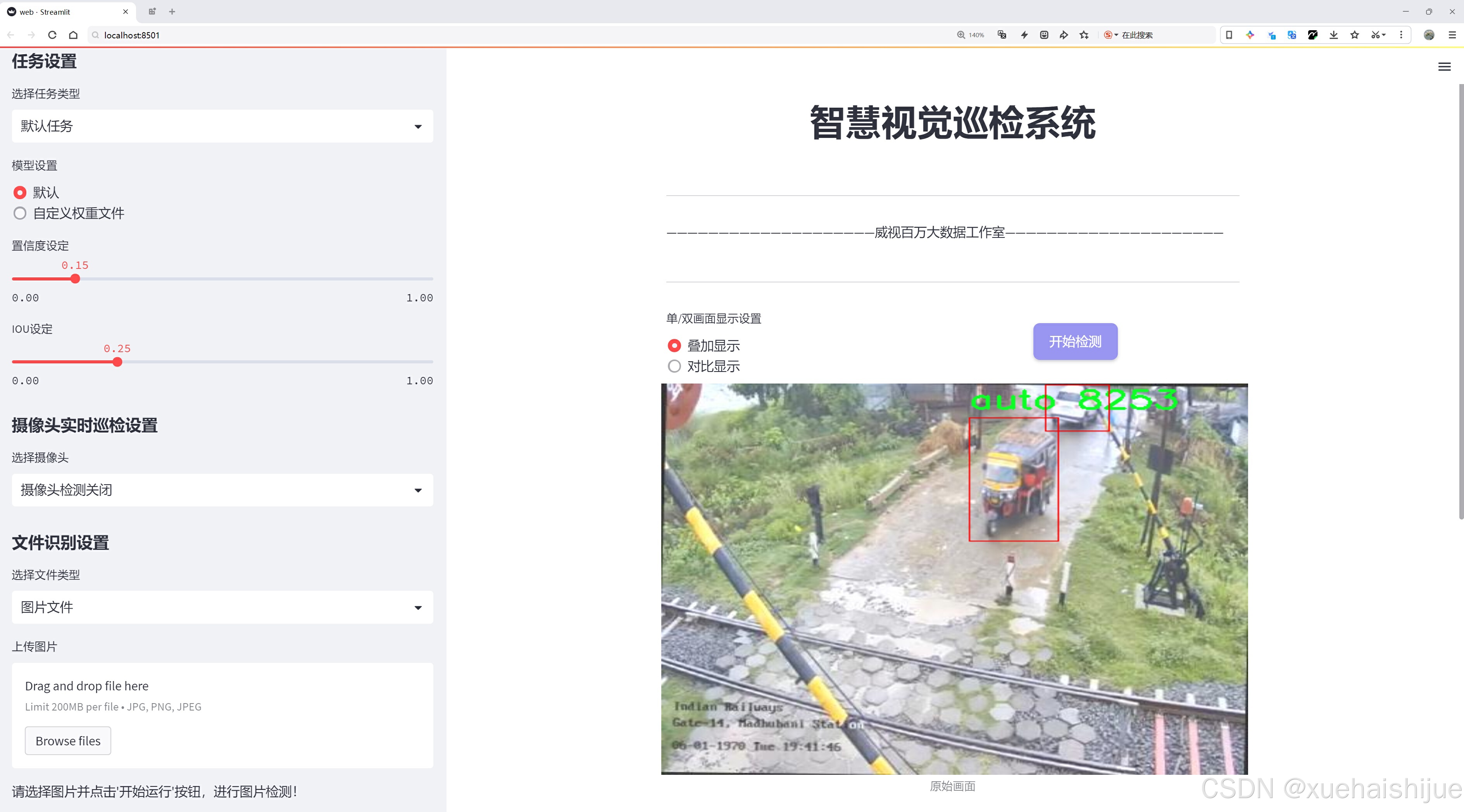Click the browser reload icon
1464x812 pixels.
[x=52, y=35]
